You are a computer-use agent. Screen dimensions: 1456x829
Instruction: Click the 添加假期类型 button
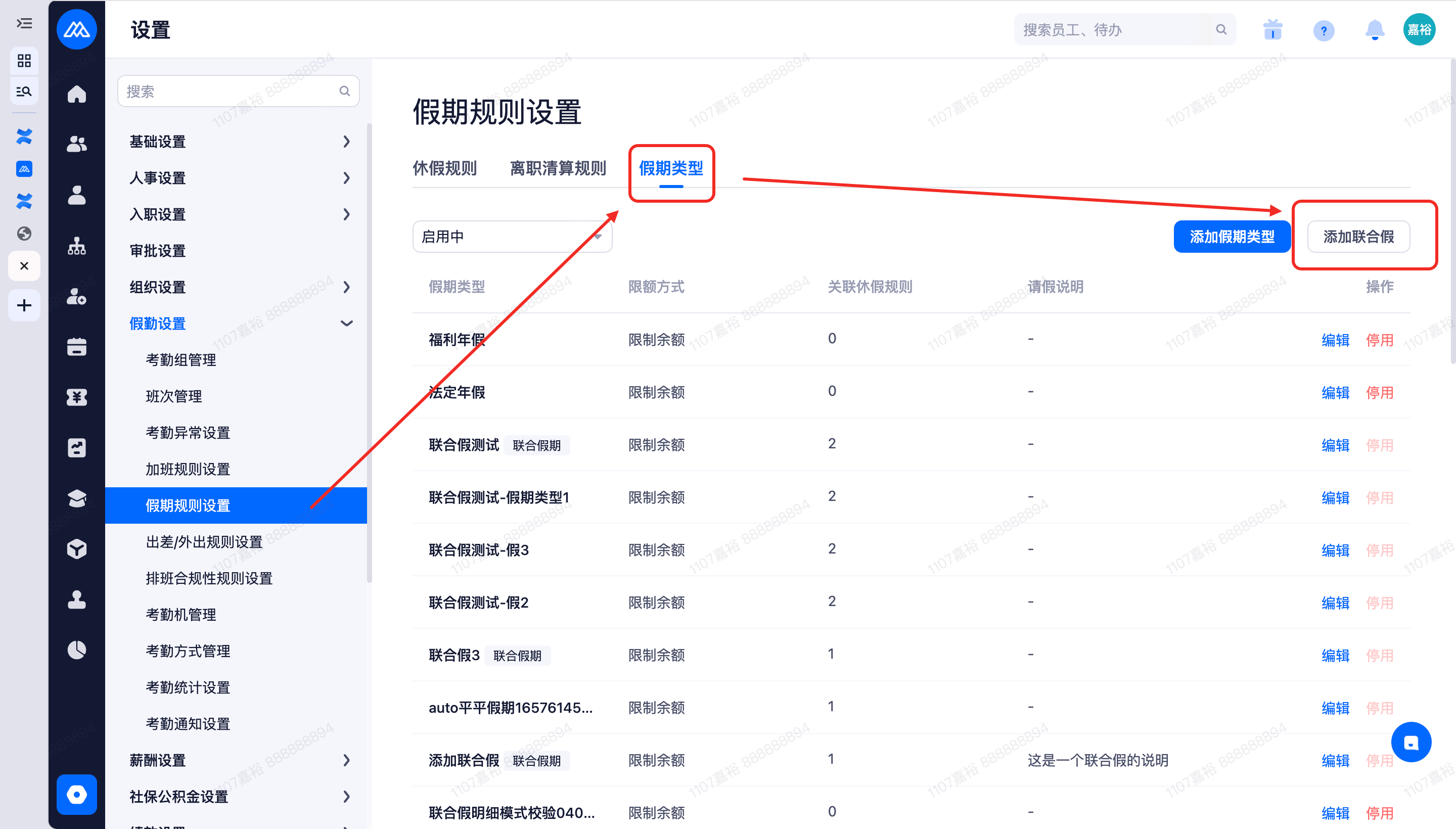click(1232, 236)
